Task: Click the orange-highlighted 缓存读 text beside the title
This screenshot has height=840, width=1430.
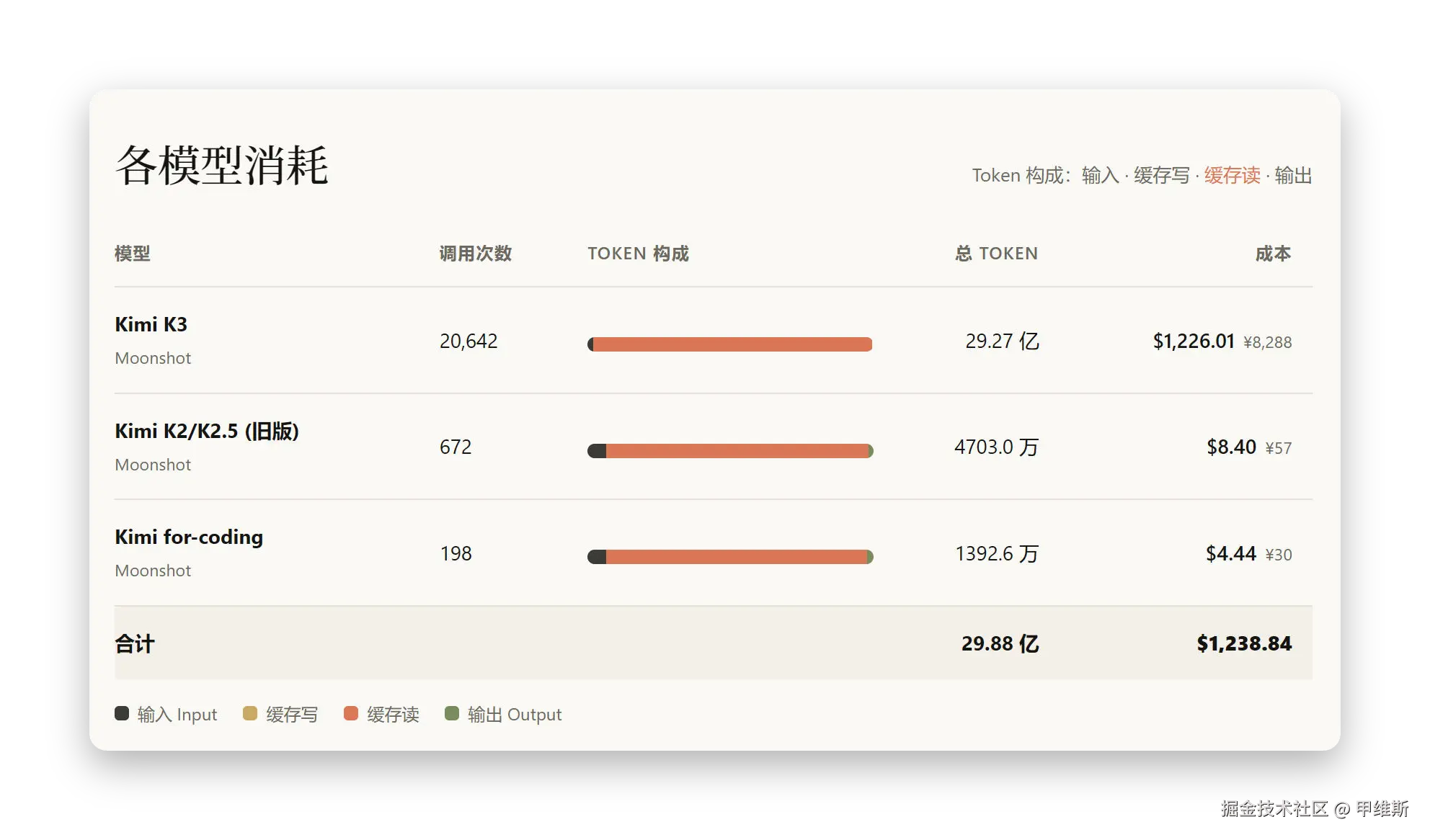Action: (x=1232, y=175)
